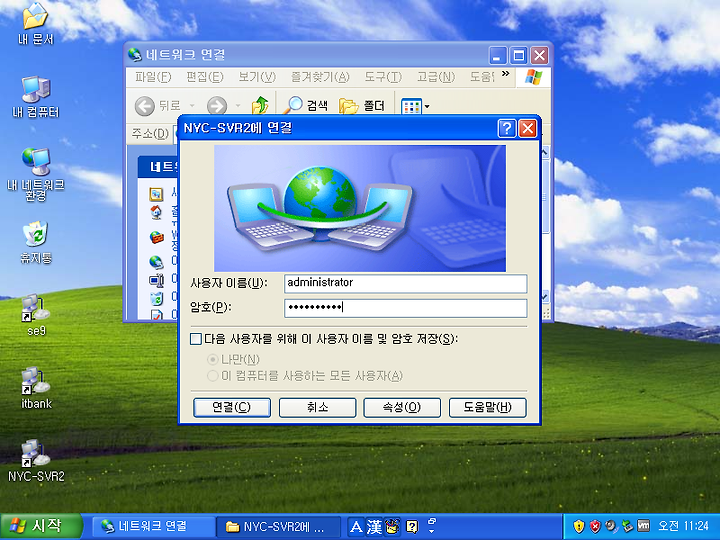The image size is (720, 540).
Task: Click the Forward arrow in Network Connections
Action: point(217,106)
